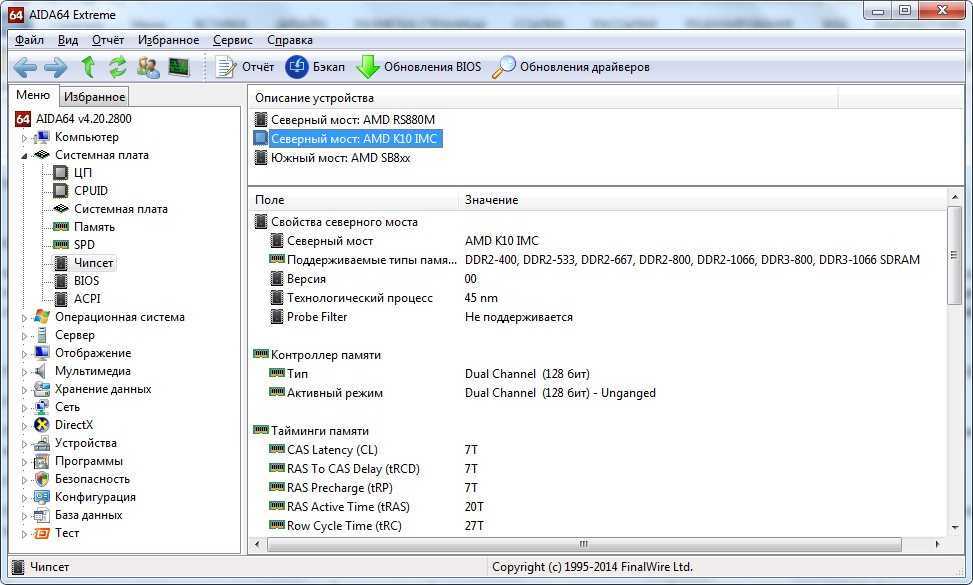Click the Конфигурация icon in tree
Screen dimensions: 973x585
pos(42,497)
